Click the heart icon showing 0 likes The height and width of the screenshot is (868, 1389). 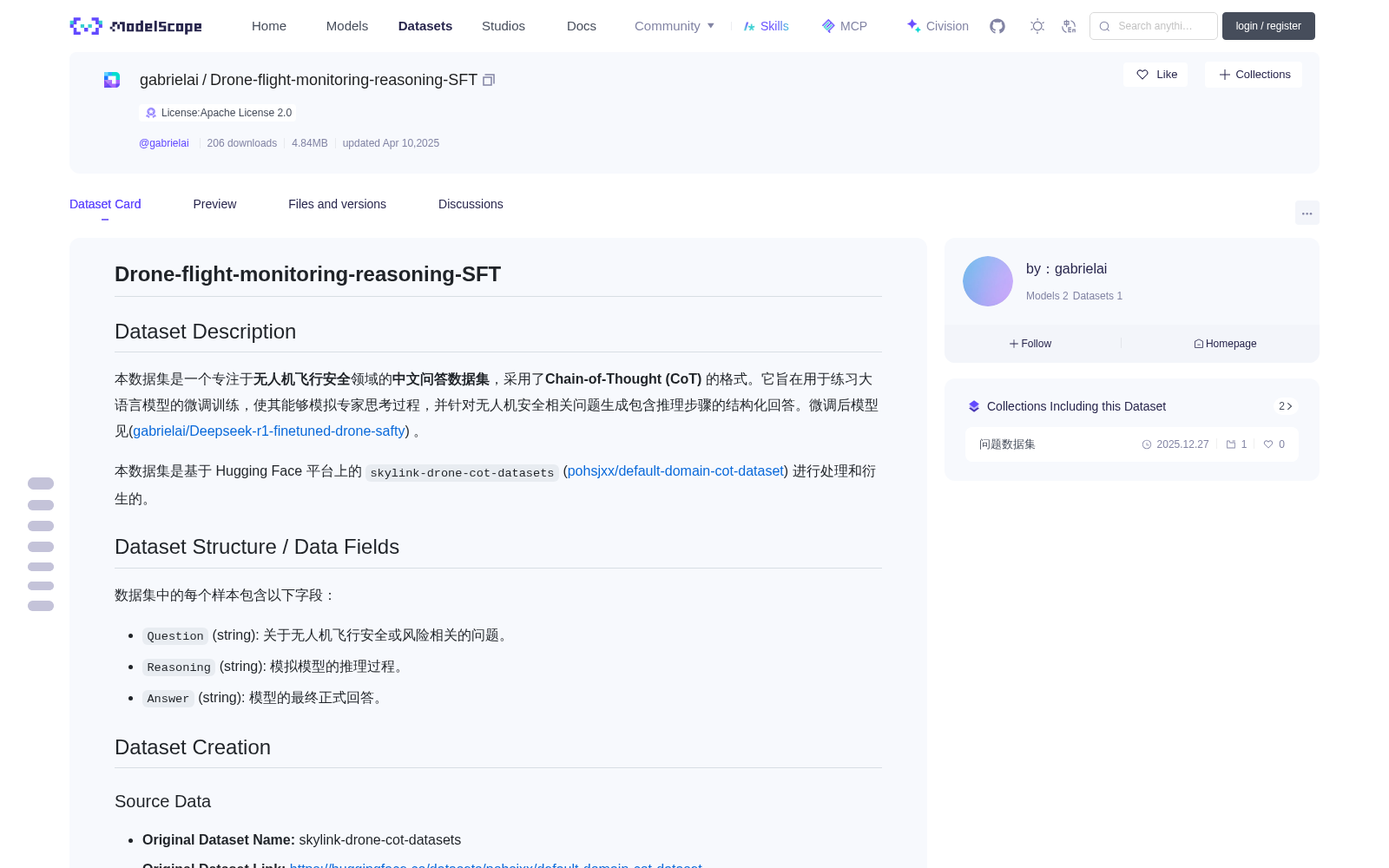click(1268, 444)
